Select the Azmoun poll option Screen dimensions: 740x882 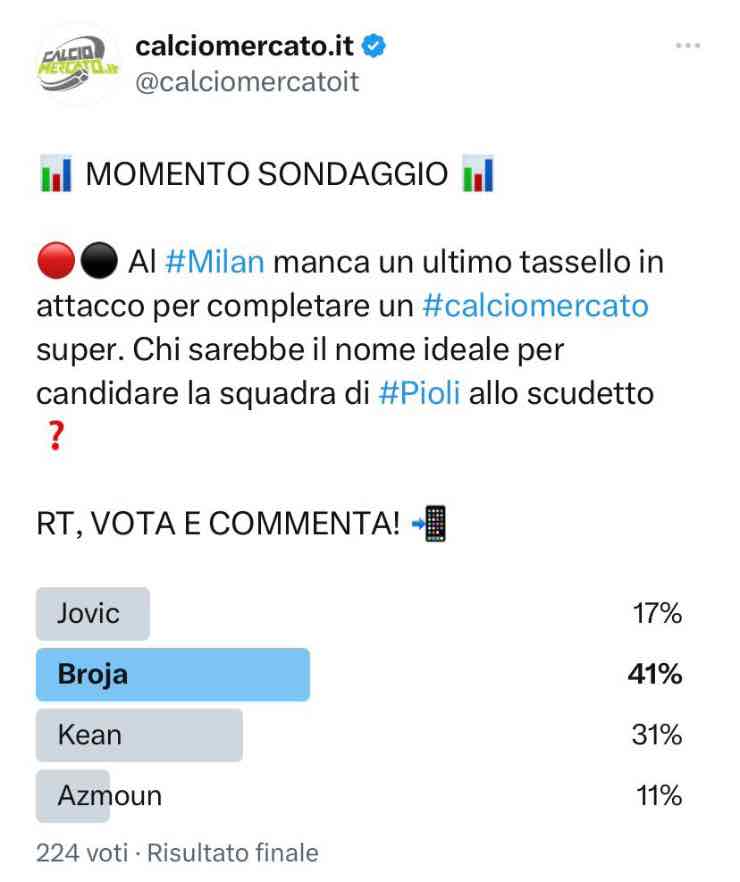click(72, 795)
